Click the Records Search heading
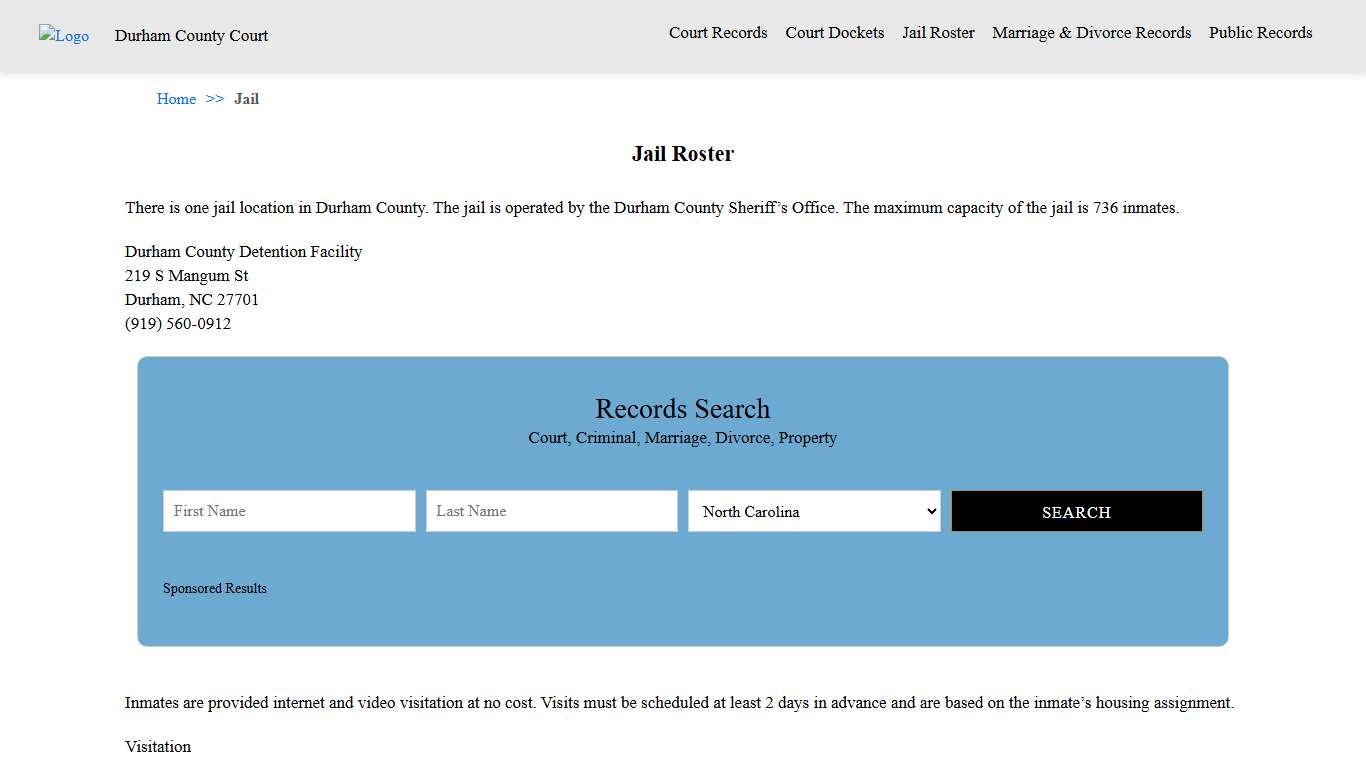Viewport: 1366px width, 768px height. (x=683, y=408)
